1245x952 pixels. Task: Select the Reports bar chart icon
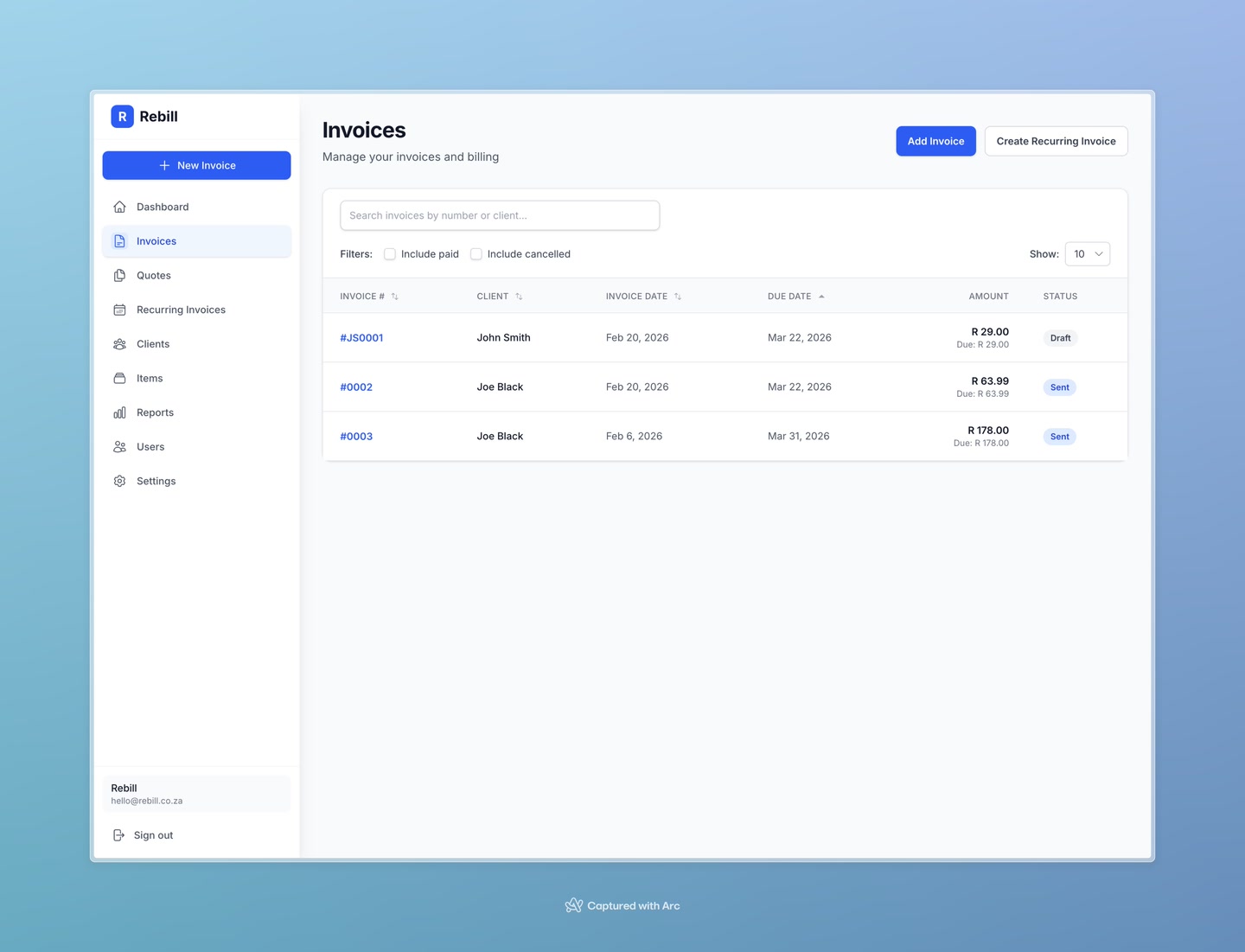pos(119,412)
